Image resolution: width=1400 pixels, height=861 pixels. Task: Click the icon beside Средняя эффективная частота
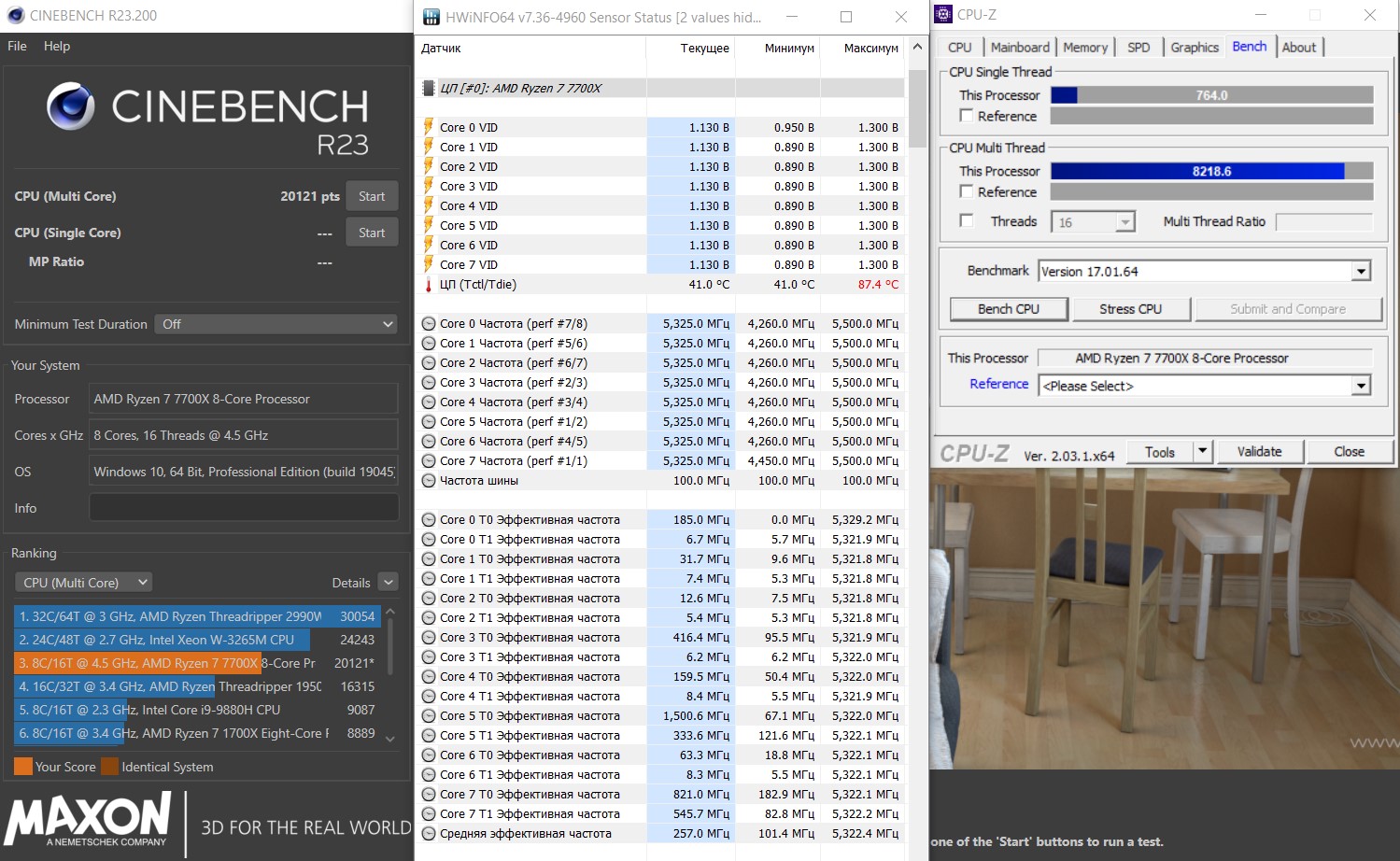pyautogui.click(x=429, y=834)
